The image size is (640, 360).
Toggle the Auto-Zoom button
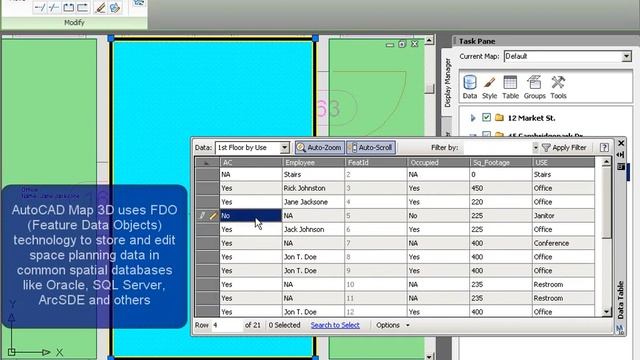pos(320,148)
